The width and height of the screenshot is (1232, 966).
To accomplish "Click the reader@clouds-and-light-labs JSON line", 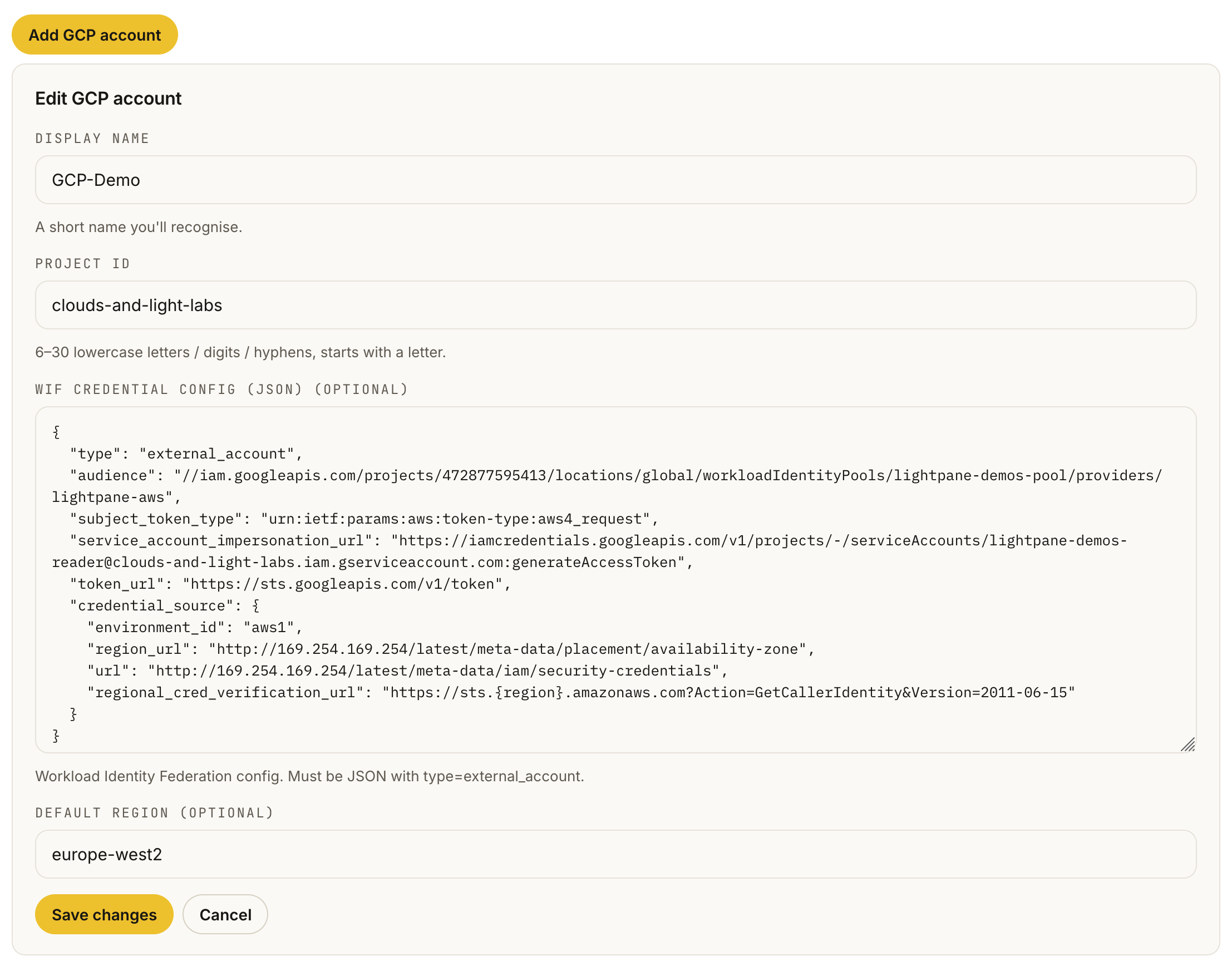I will coord(373,562).
